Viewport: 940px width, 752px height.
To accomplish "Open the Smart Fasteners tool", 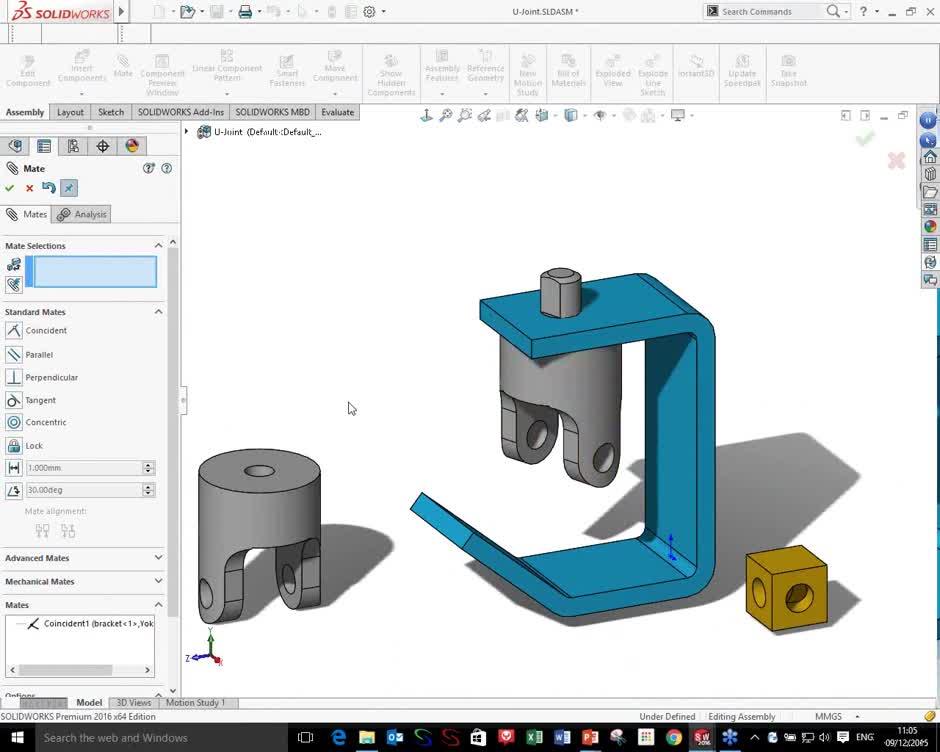I will (287, 68).
